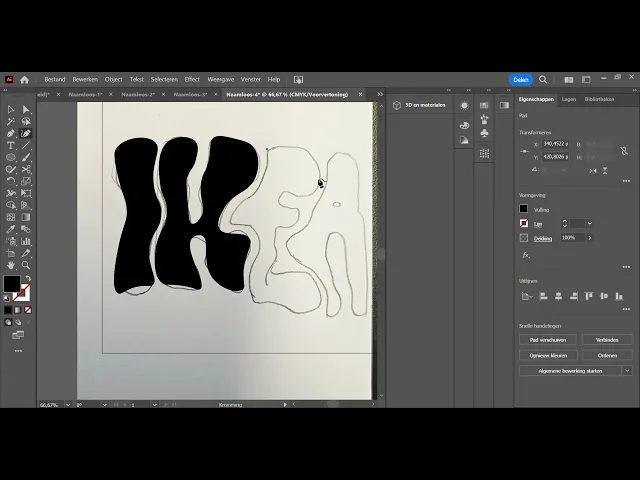Pick the Eyedropper tool

(x=11, y=229)
